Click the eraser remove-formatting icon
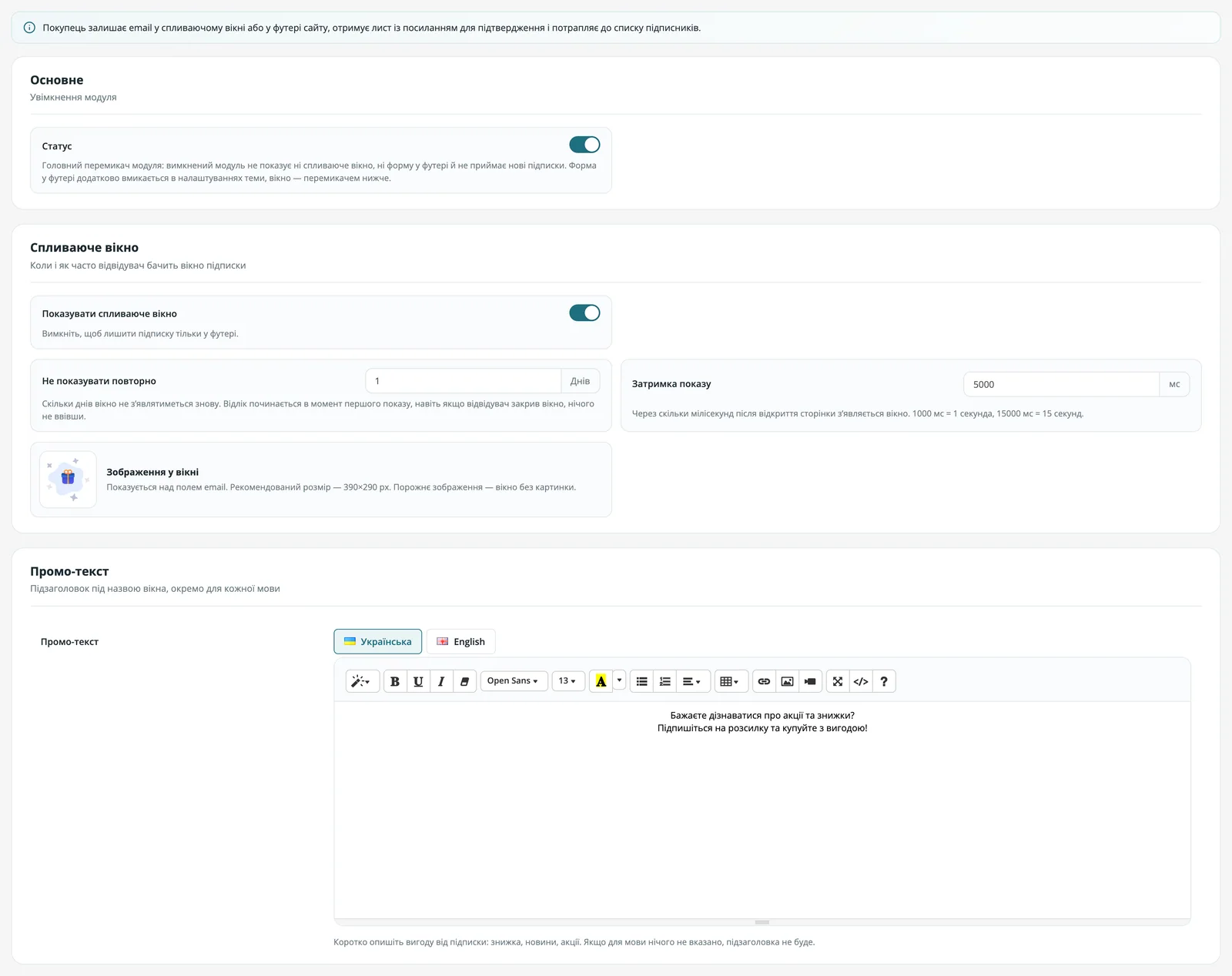The height and width of the screenshot is (976, 1232). coord(464,681)
